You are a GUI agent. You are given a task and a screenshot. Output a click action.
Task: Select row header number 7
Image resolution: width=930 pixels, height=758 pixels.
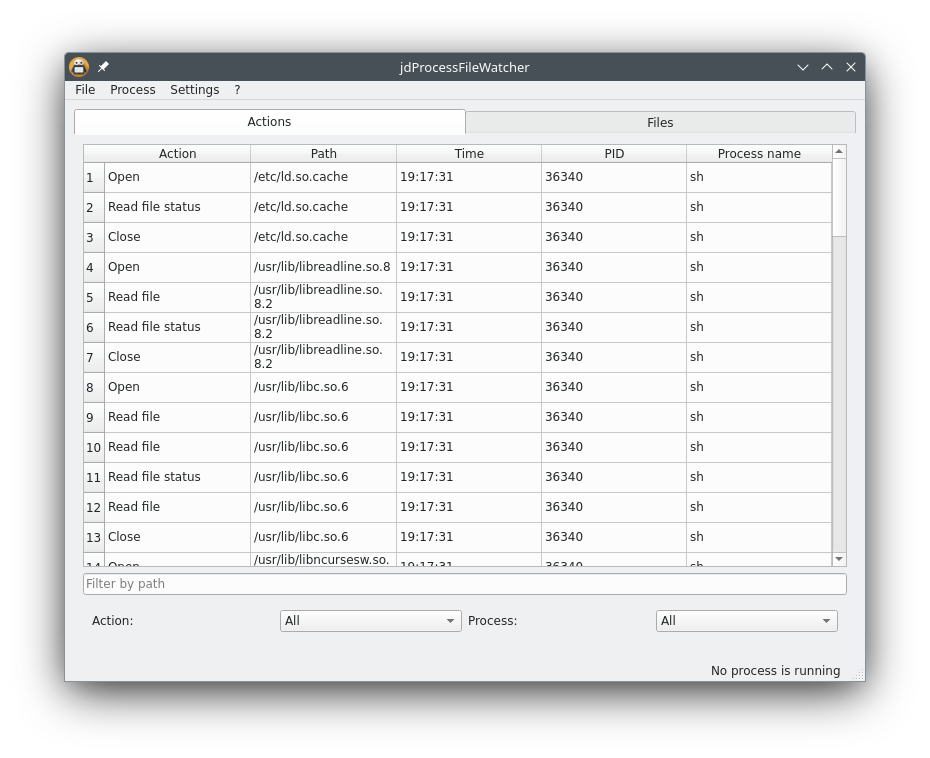click(x=94, y=357)
